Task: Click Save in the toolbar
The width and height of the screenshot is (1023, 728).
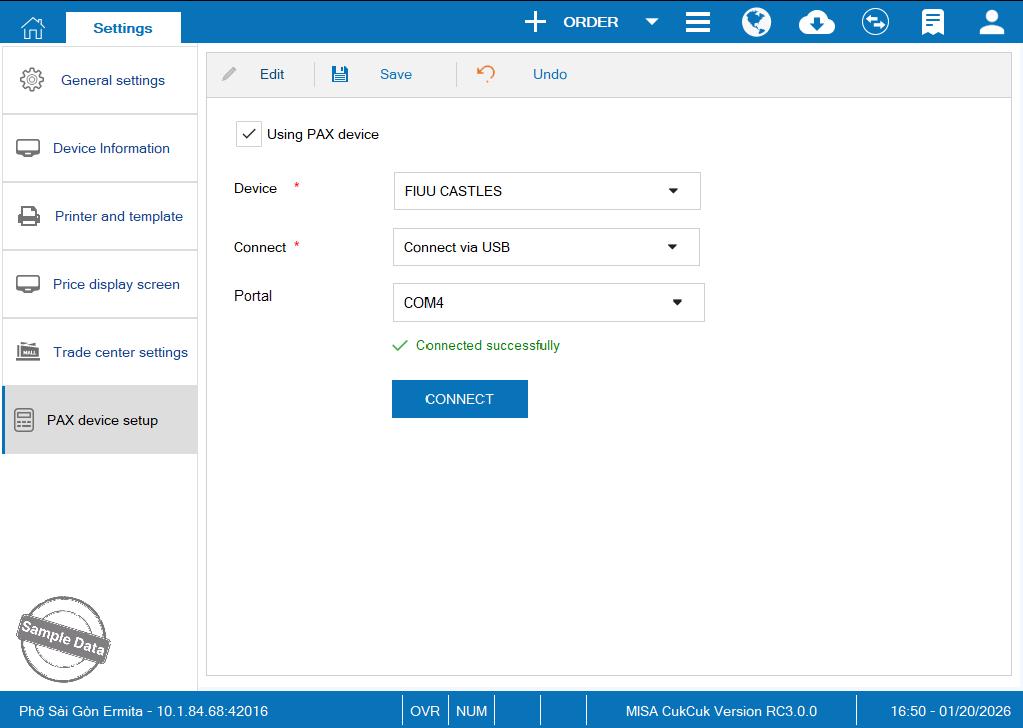Action: (x=395, y=74)
